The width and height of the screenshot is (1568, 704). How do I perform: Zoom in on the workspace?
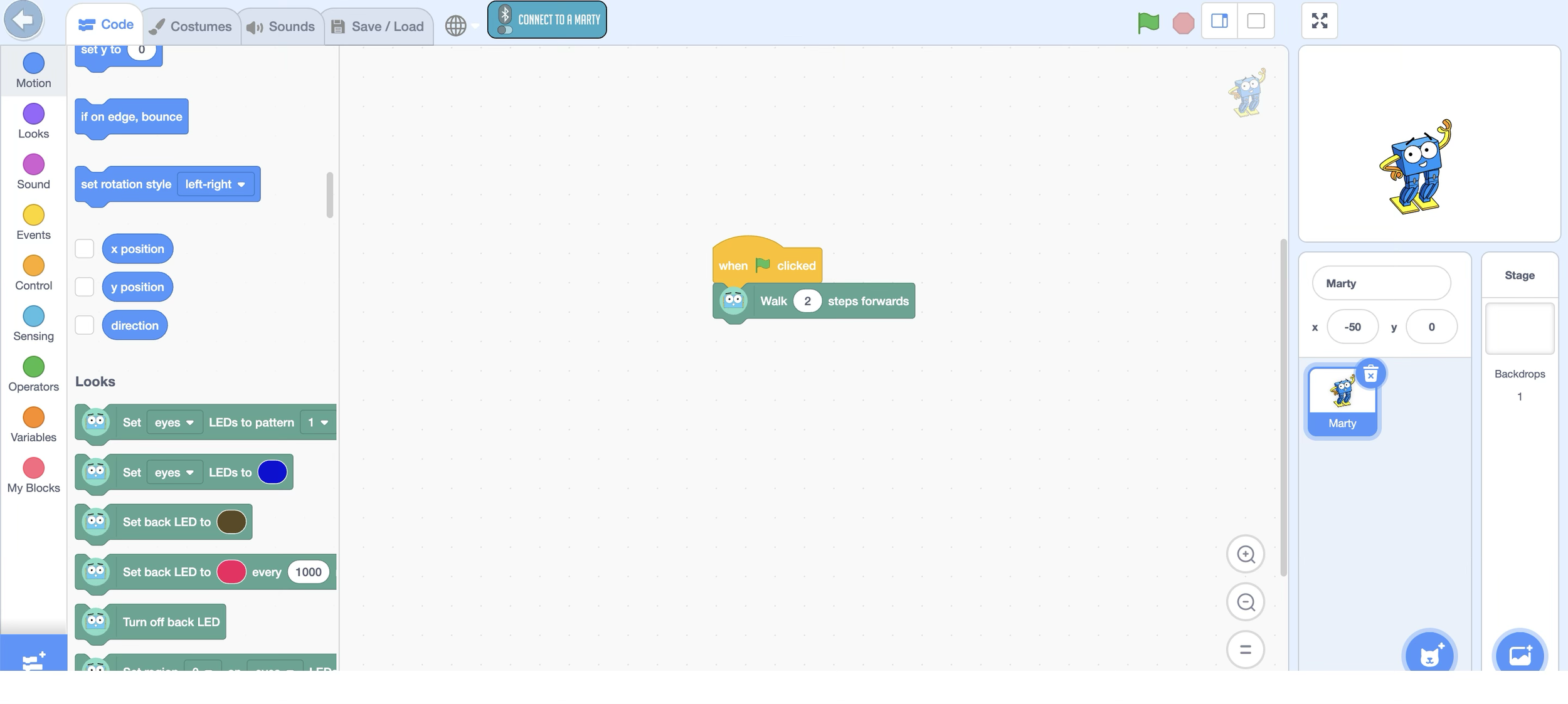pos(1245,554)
